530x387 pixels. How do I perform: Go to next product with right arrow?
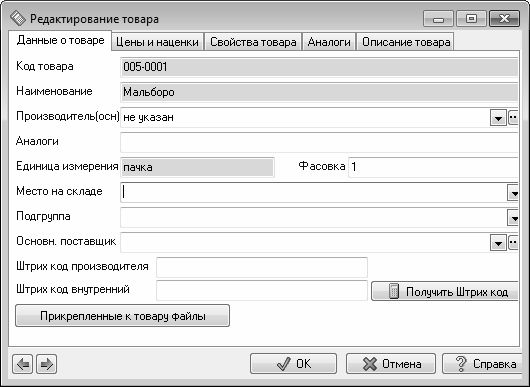point(46,364)
